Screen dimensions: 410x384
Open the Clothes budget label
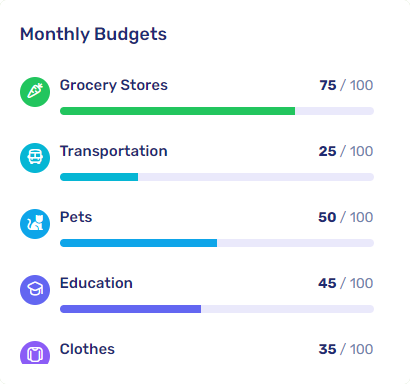(87, 349)
